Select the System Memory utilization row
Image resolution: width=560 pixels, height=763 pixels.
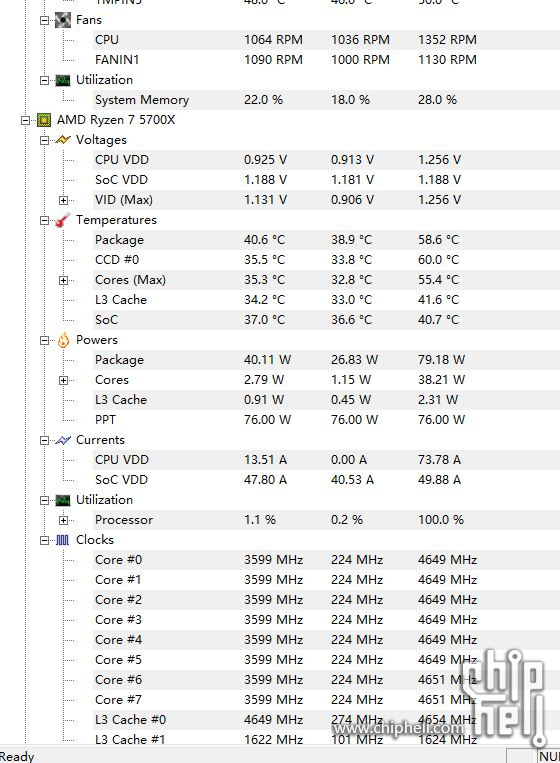pos(327,100)
